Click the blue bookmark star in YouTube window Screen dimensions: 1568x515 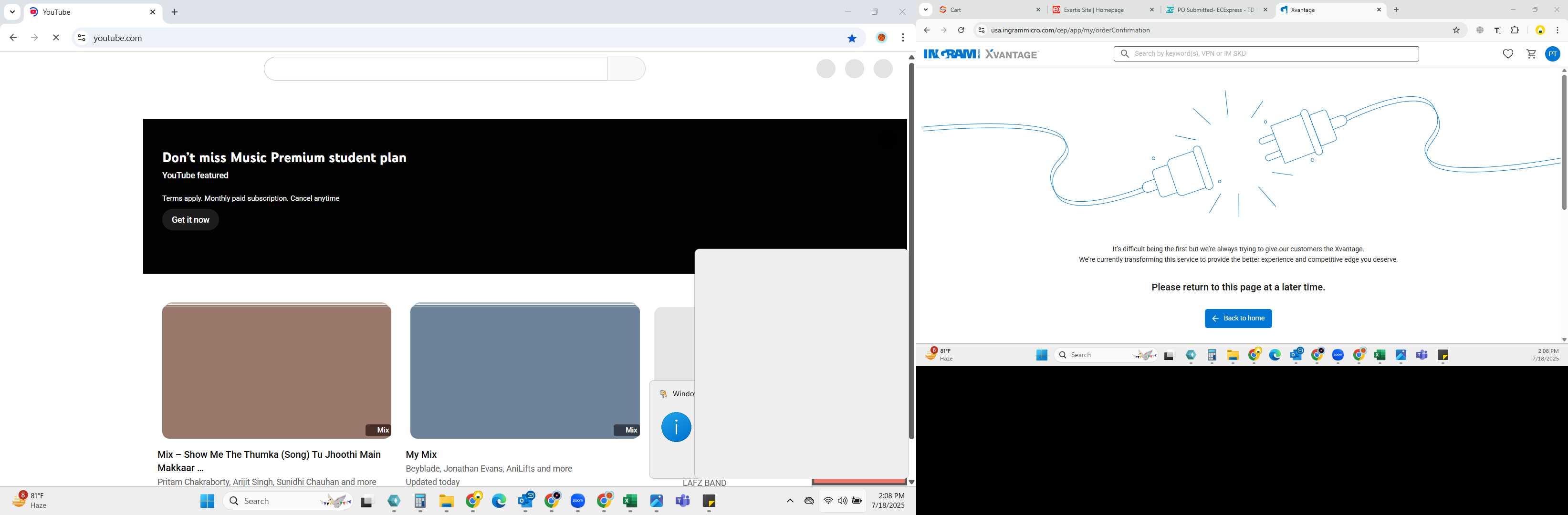[x=852, y=38]
